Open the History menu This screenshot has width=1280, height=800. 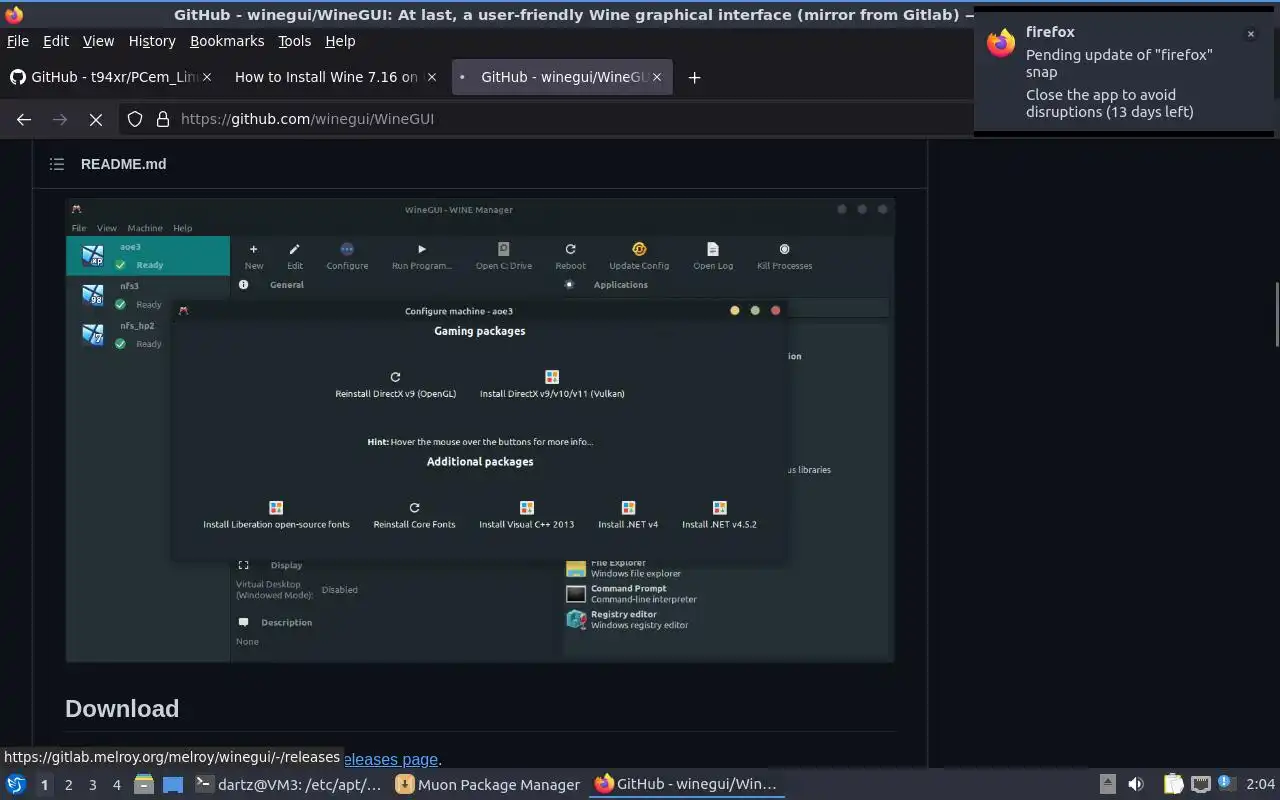pos(152,41)
